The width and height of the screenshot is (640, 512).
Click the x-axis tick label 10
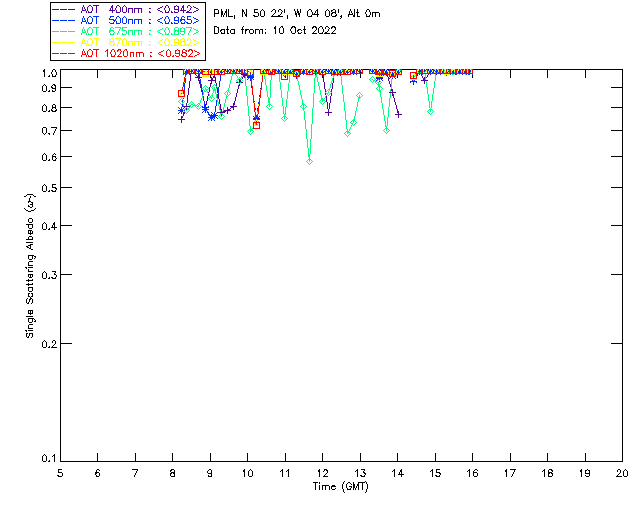coord(247,473)
